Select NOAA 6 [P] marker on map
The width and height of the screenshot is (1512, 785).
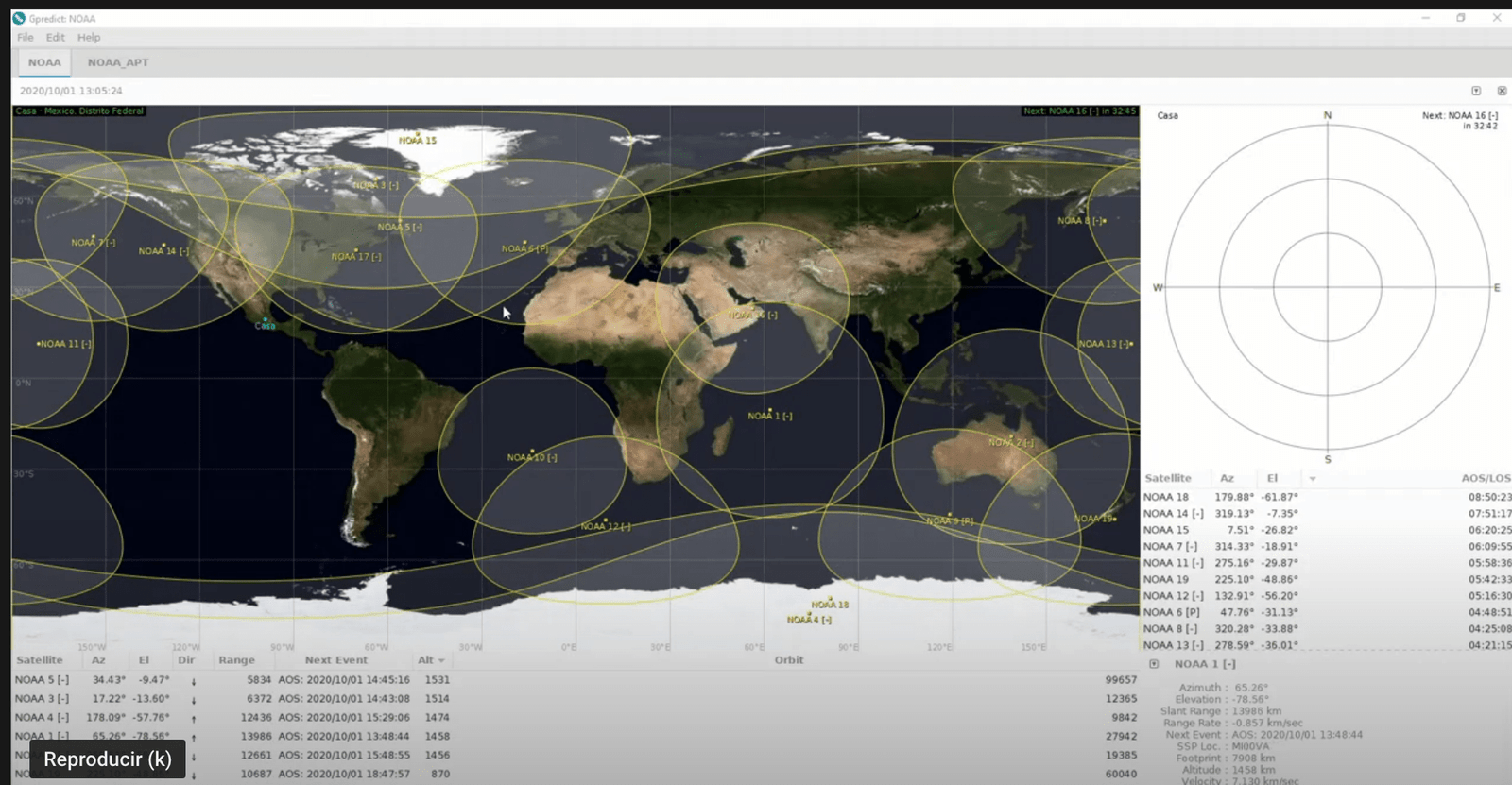tap(524, 248)
